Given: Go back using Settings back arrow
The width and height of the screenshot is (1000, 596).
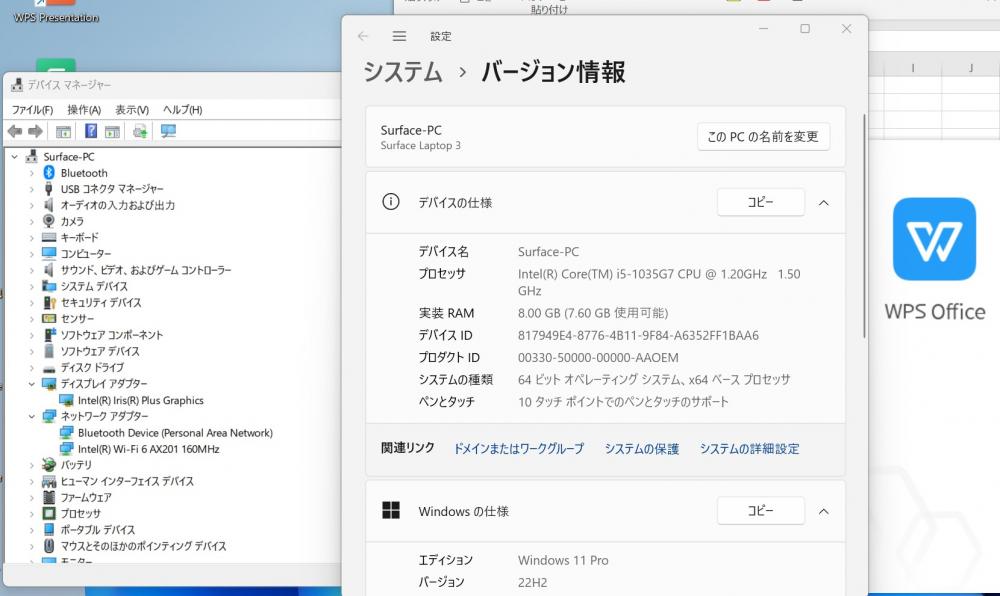Looking at the screenshot, I should [x=363, y=36].
